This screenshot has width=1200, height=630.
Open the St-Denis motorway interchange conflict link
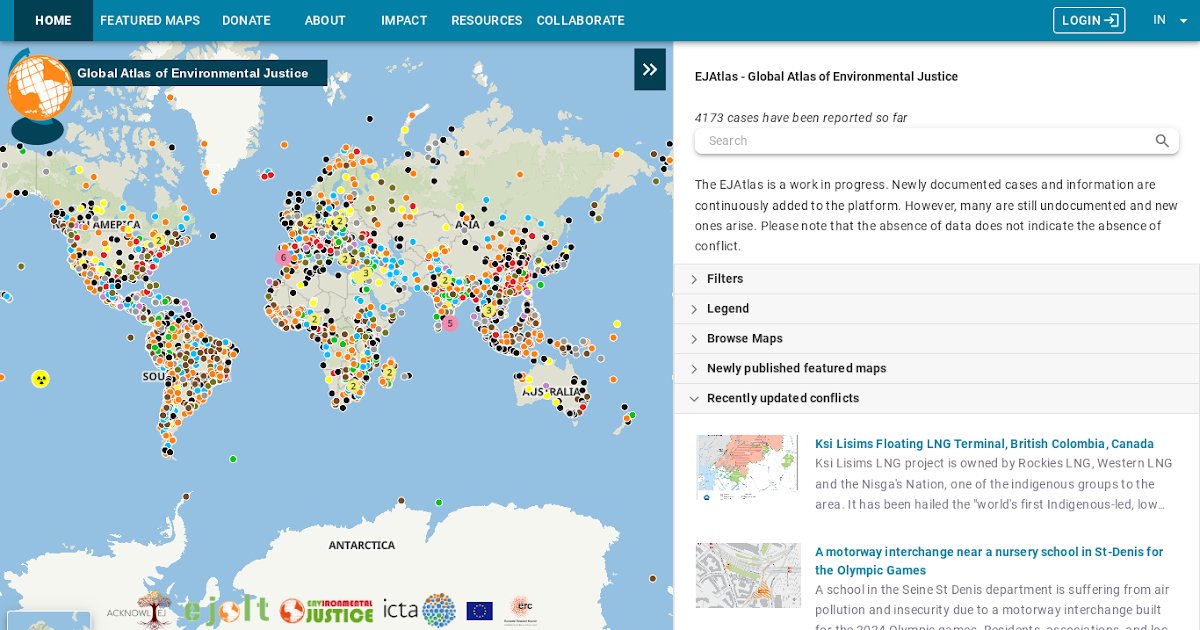point(989,561)
